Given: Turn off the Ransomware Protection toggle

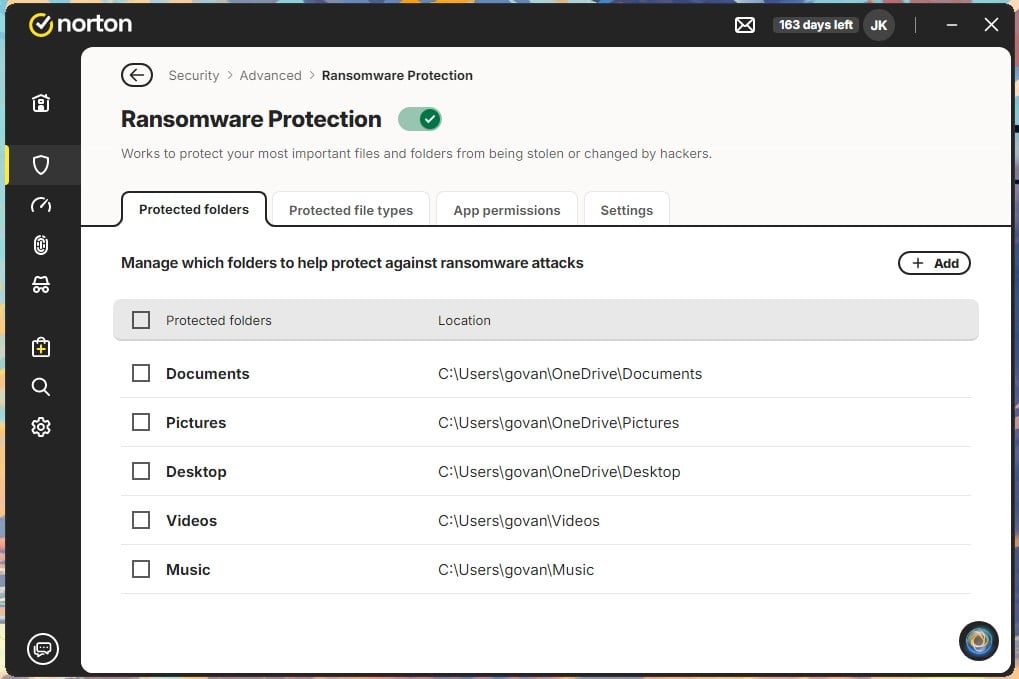Looking at the screenshot, I should click(x=420, y=120).
